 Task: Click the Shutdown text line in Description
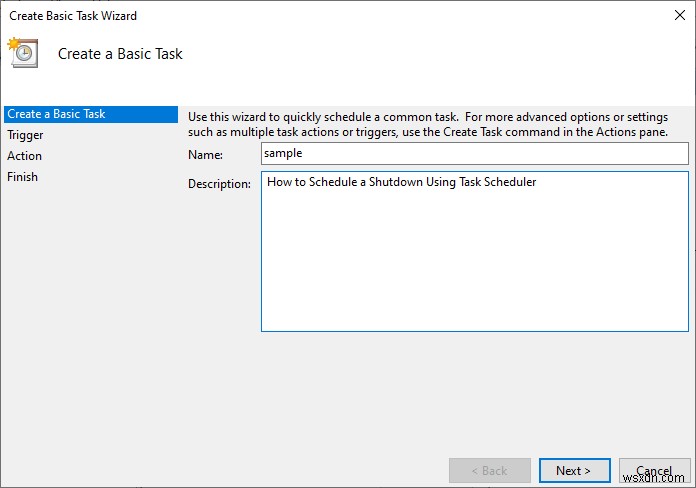pyautogui.click(x=402, y=182)
